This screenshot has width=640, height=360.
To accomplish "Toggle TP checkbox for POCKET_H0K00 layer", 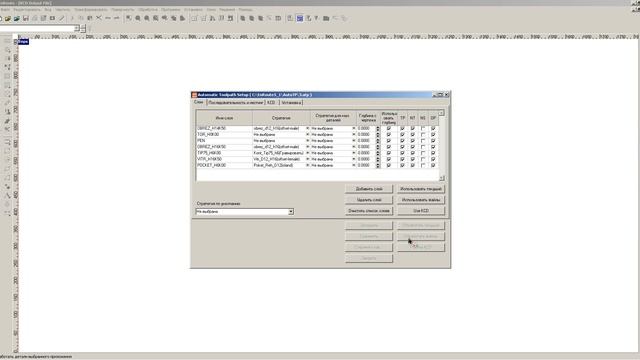I will 402,165.
